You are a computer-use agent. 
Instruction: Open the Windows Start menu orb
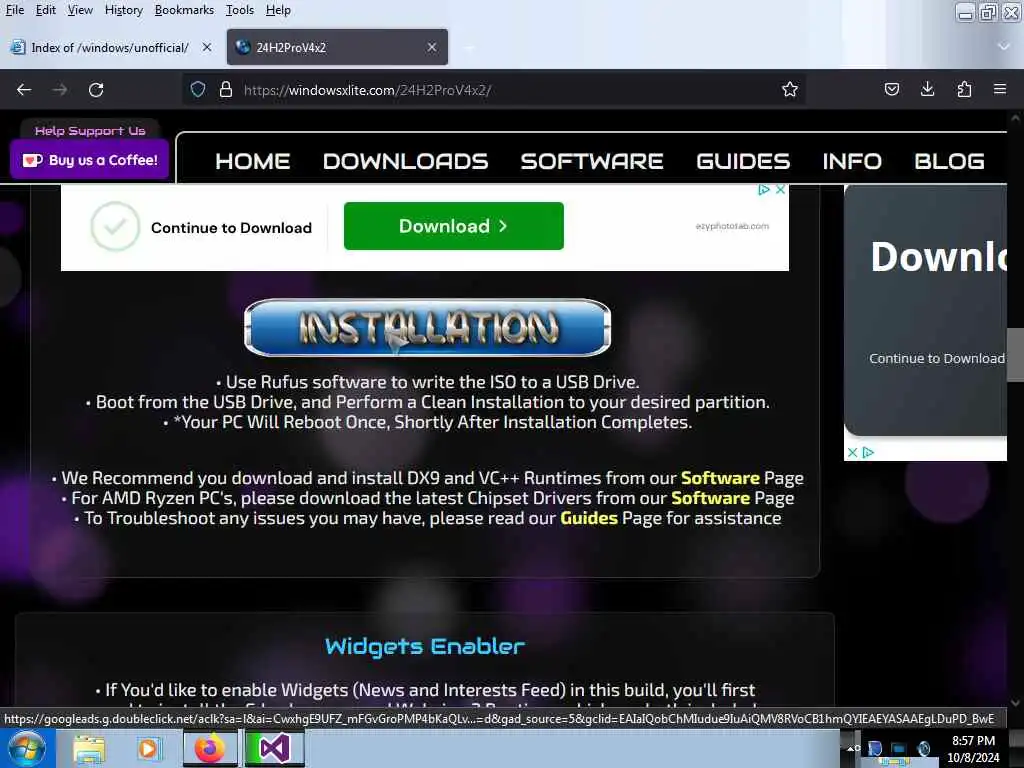[26, 748]
